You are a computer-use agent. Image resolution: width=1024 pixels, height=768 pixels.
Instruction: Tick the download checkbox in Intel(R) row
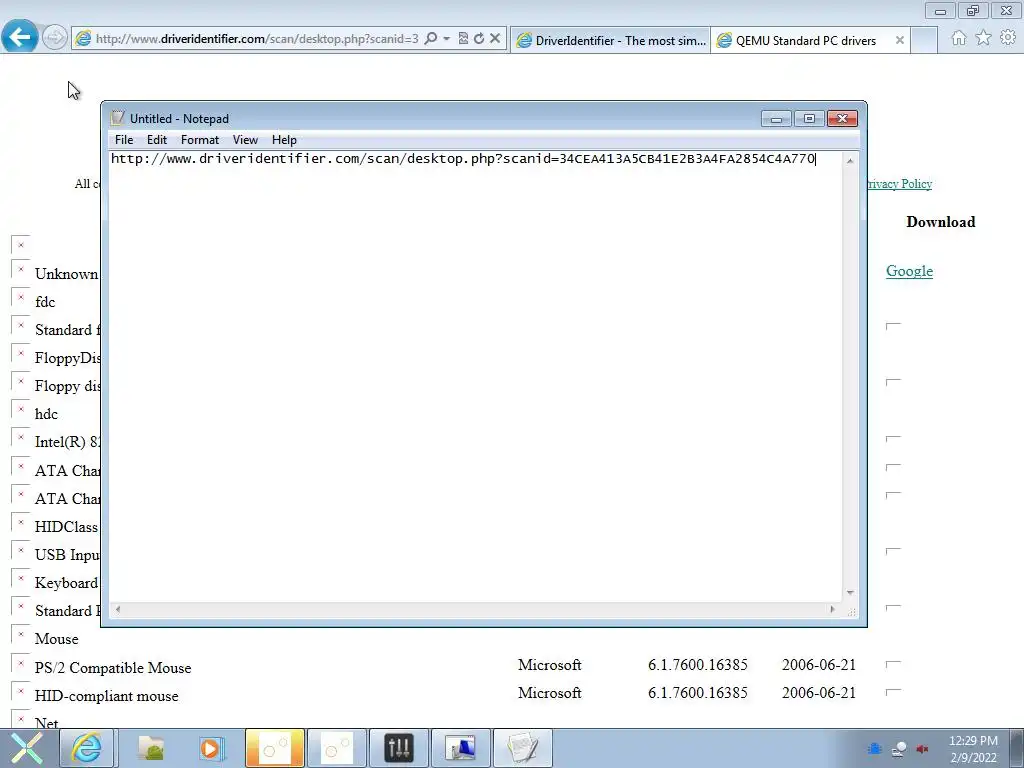tap(893, 439)
